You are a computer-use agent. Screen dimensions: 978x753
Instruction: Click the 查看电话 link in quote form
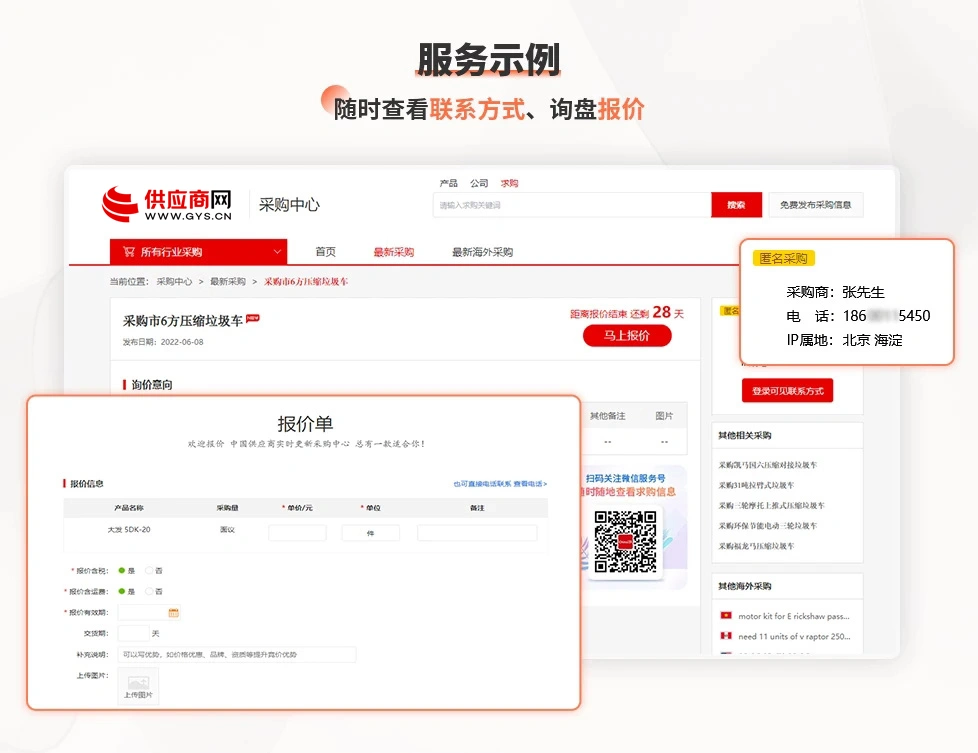(x=530, y=483)
